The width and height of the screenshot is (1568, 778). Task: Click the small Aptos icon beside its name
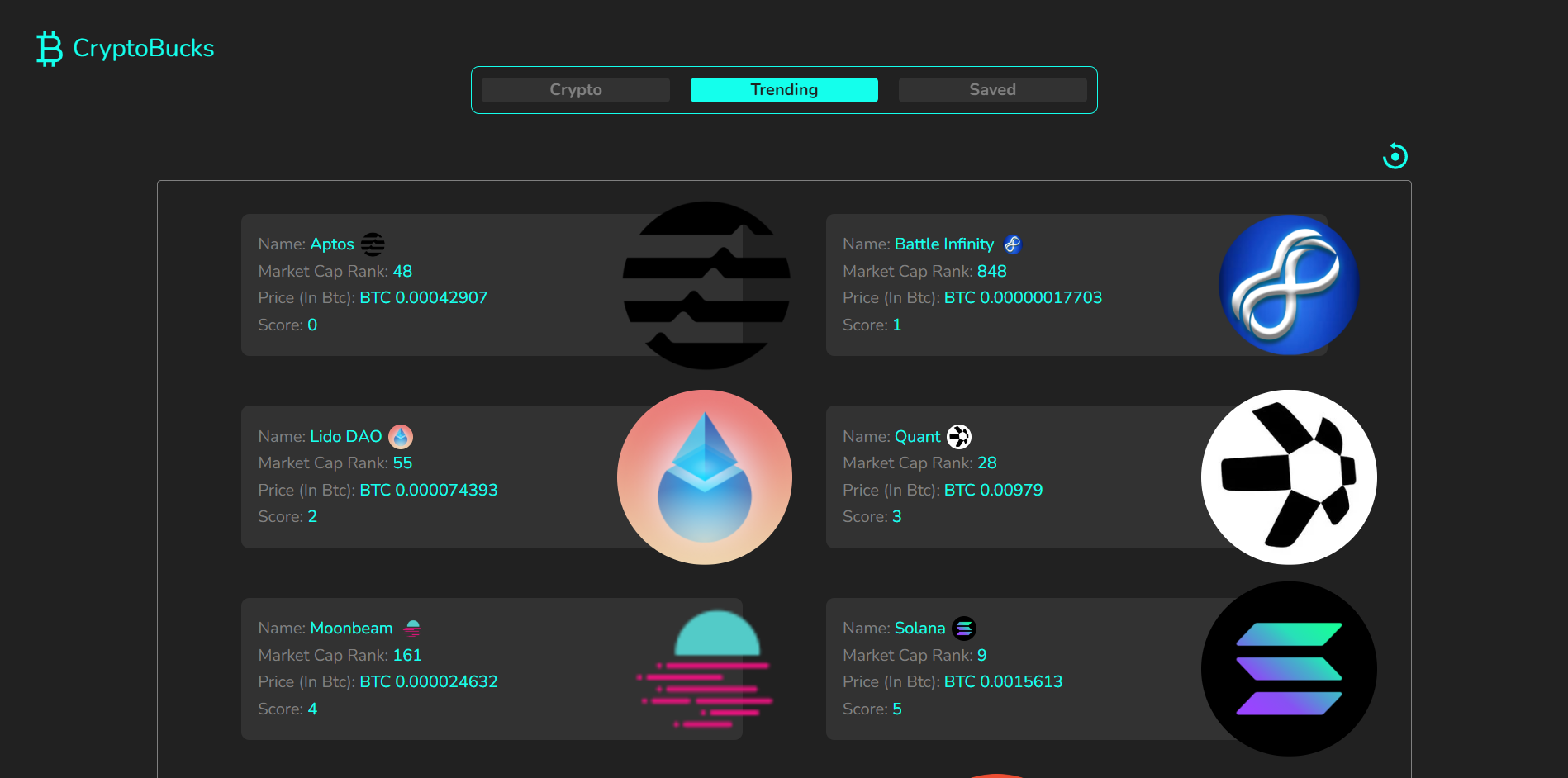373,244
